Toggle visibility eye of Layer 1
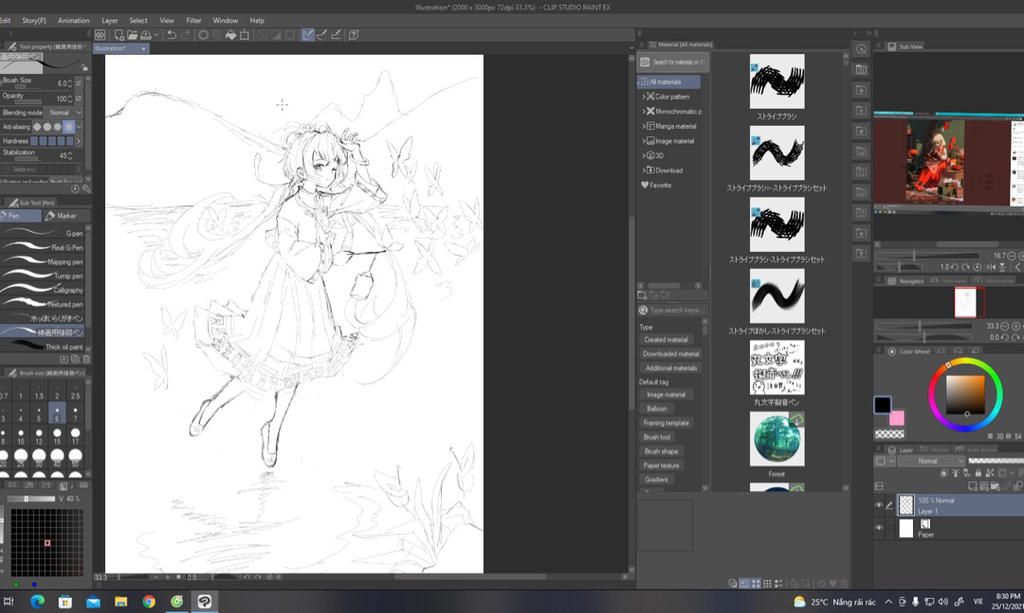The image size is (1024, 613). (878, 505)
